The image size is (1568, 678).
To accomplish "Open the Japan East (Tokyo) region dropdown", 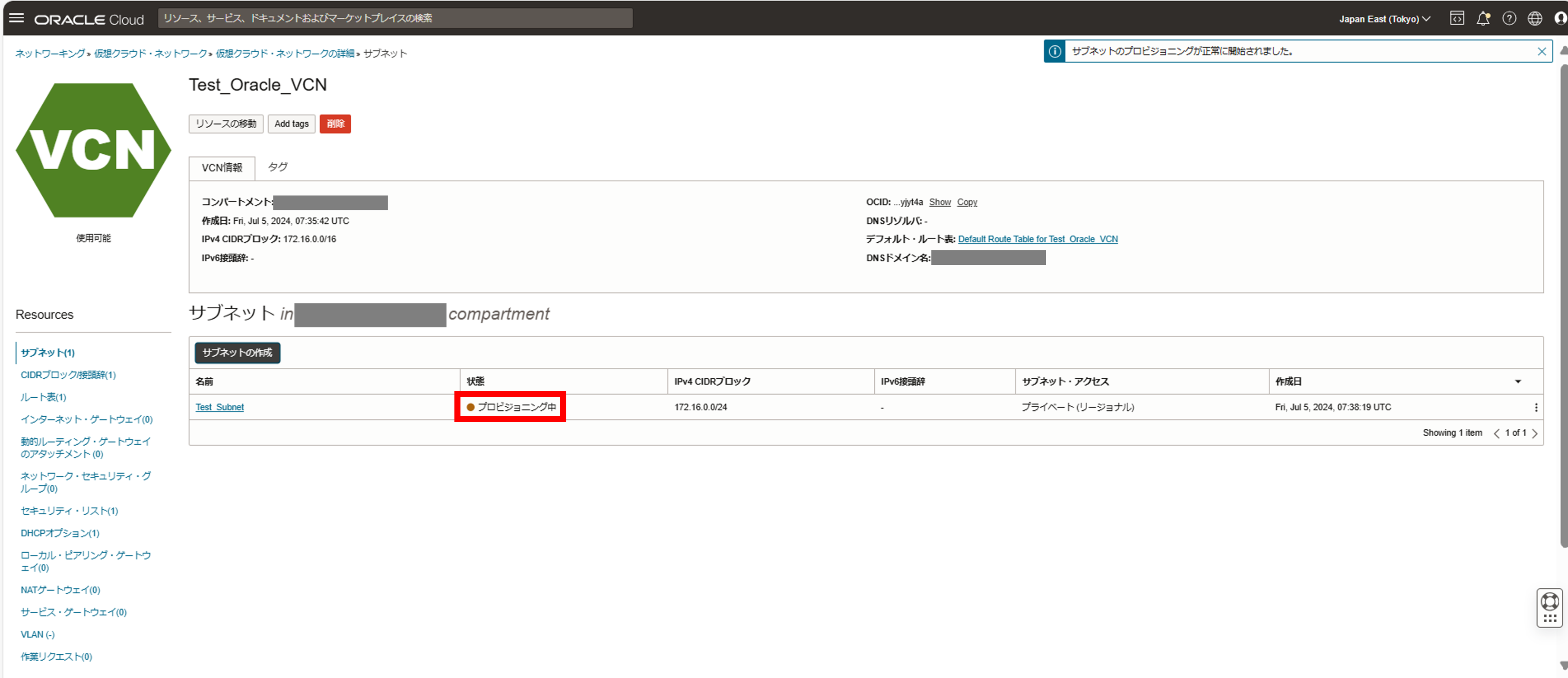I will point(1384,19).
